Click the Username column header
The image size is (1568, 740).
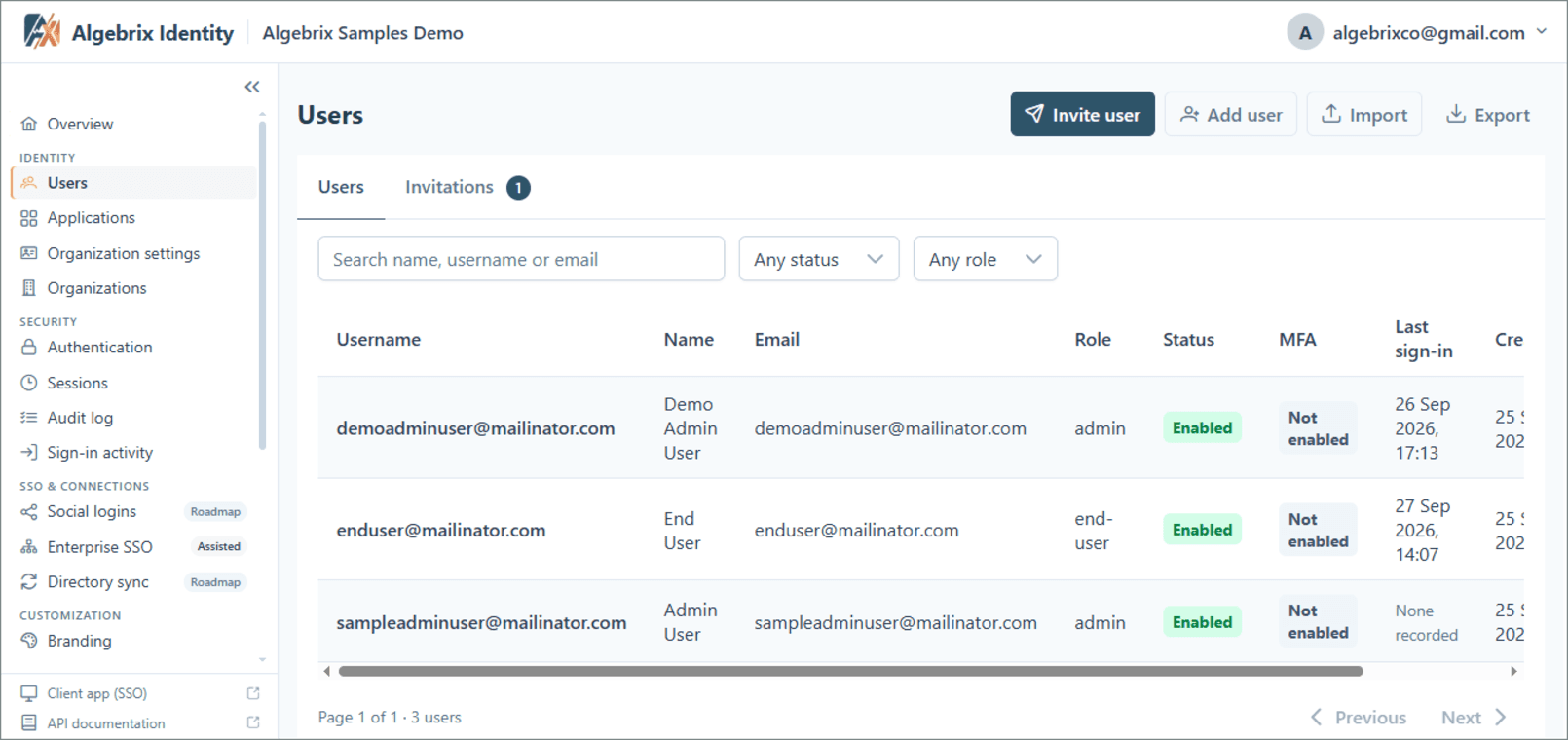(x=379, y=340)
